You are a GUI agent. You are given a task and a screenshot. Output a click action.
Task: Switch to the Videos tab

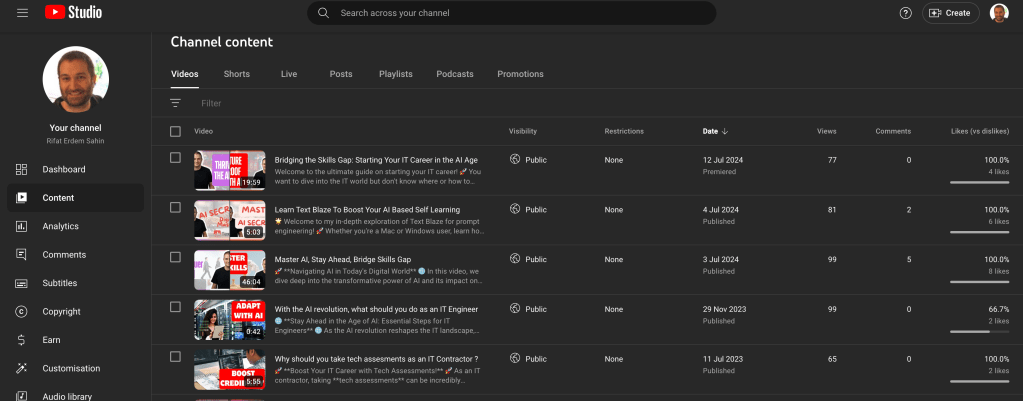pos(185,74)
